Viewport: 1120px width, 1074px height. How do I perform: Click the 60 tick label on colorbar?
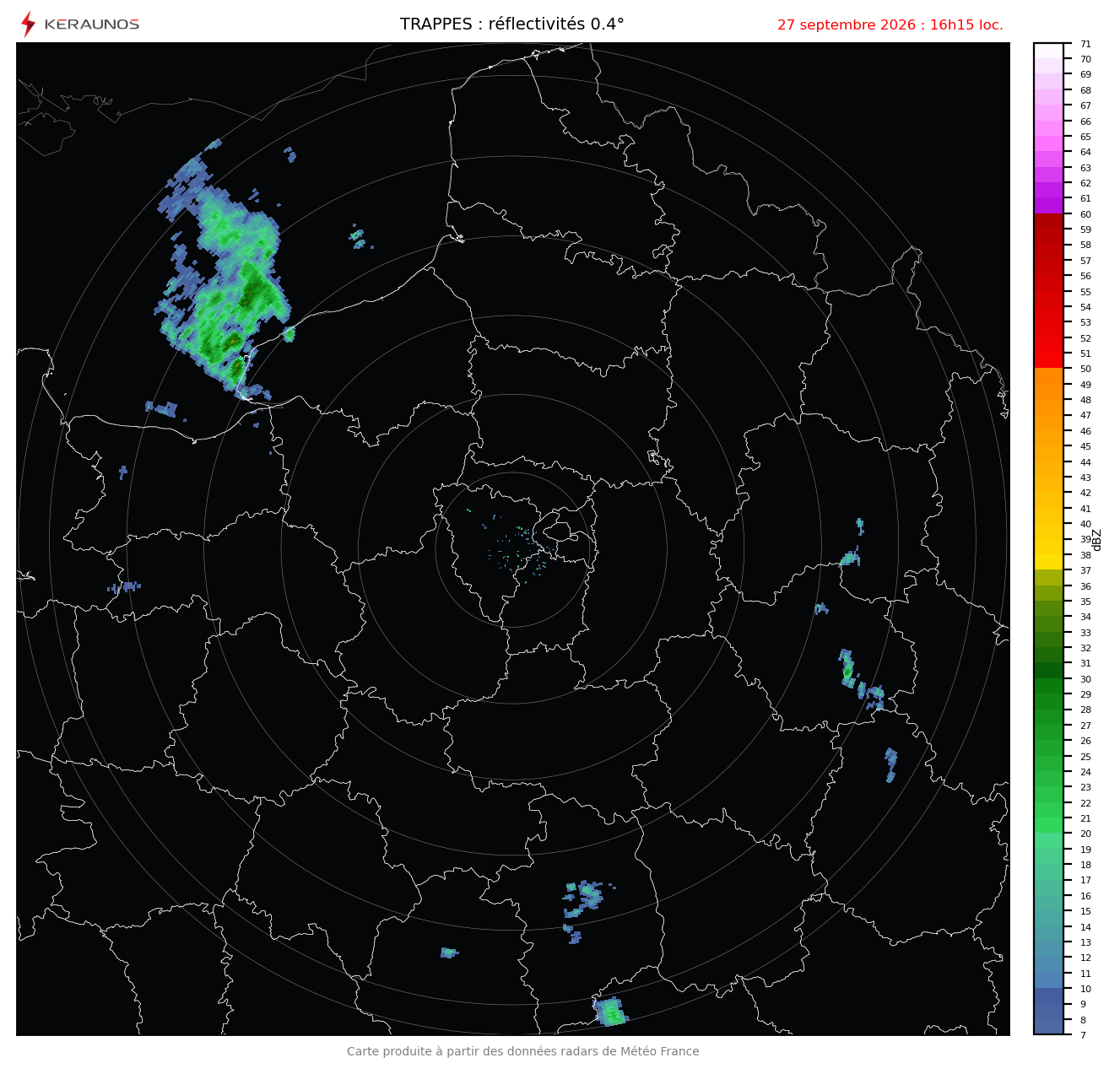point(1085,214)
